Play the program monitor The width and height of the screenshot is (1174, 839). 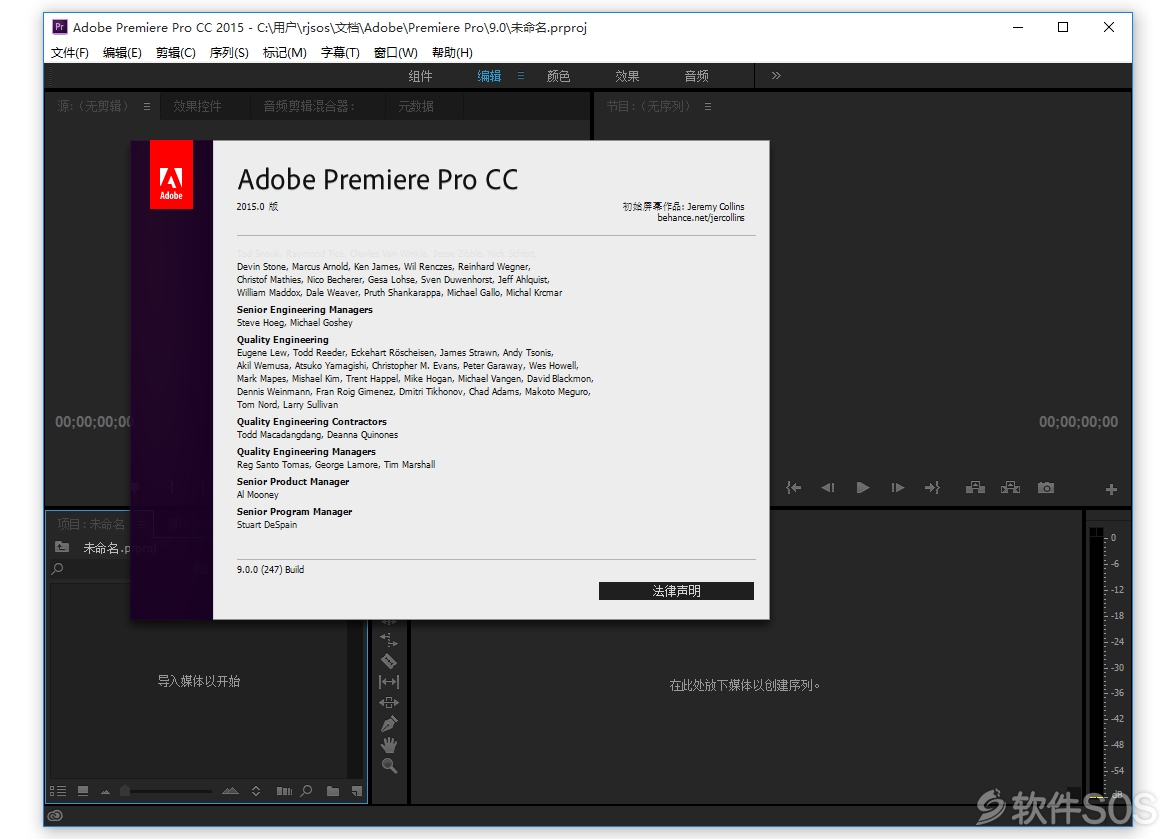coord(863,488)
